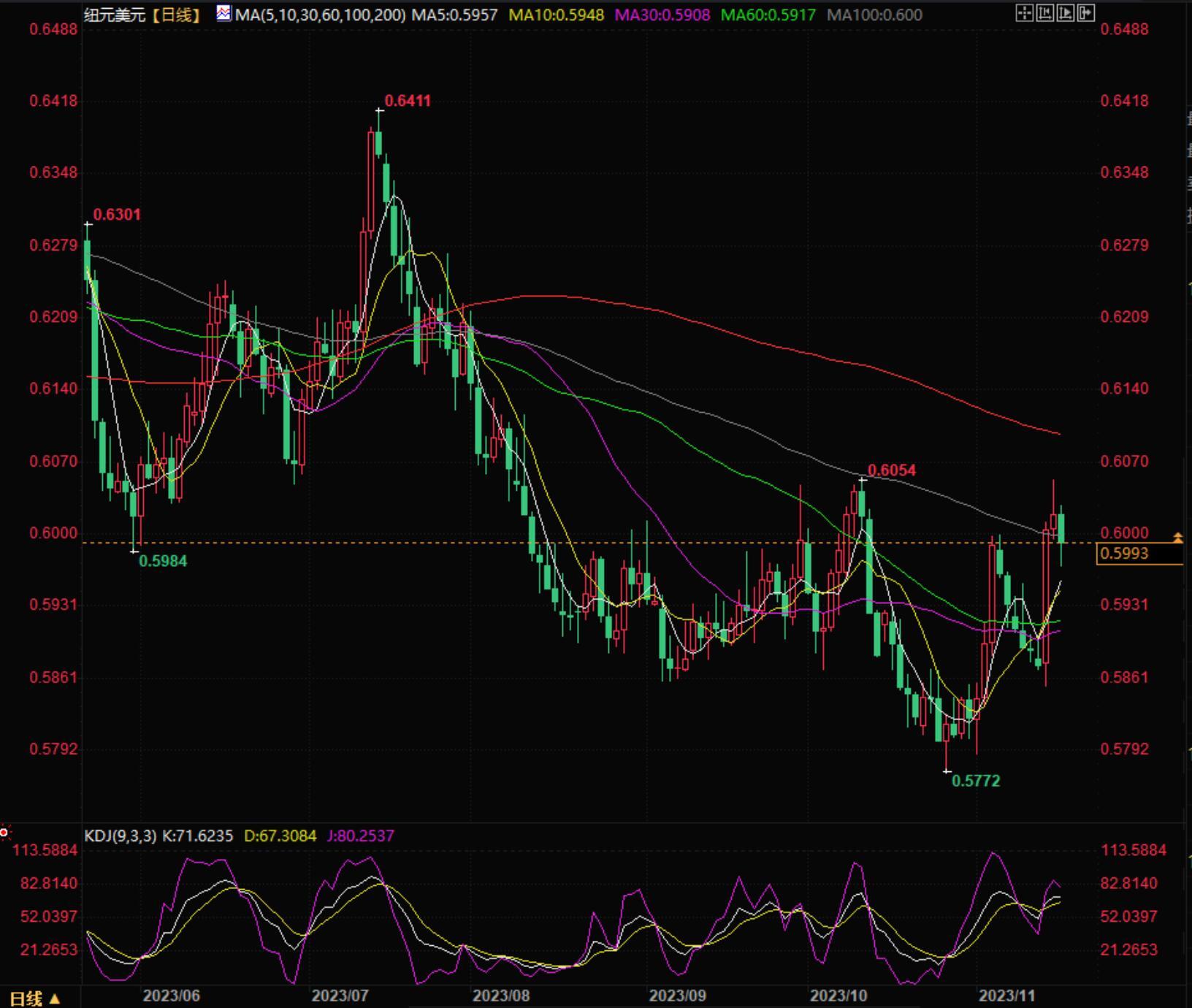Click the 2023/11 date on time axis
The image size is (1192, 1008).
click(1006, 996)
